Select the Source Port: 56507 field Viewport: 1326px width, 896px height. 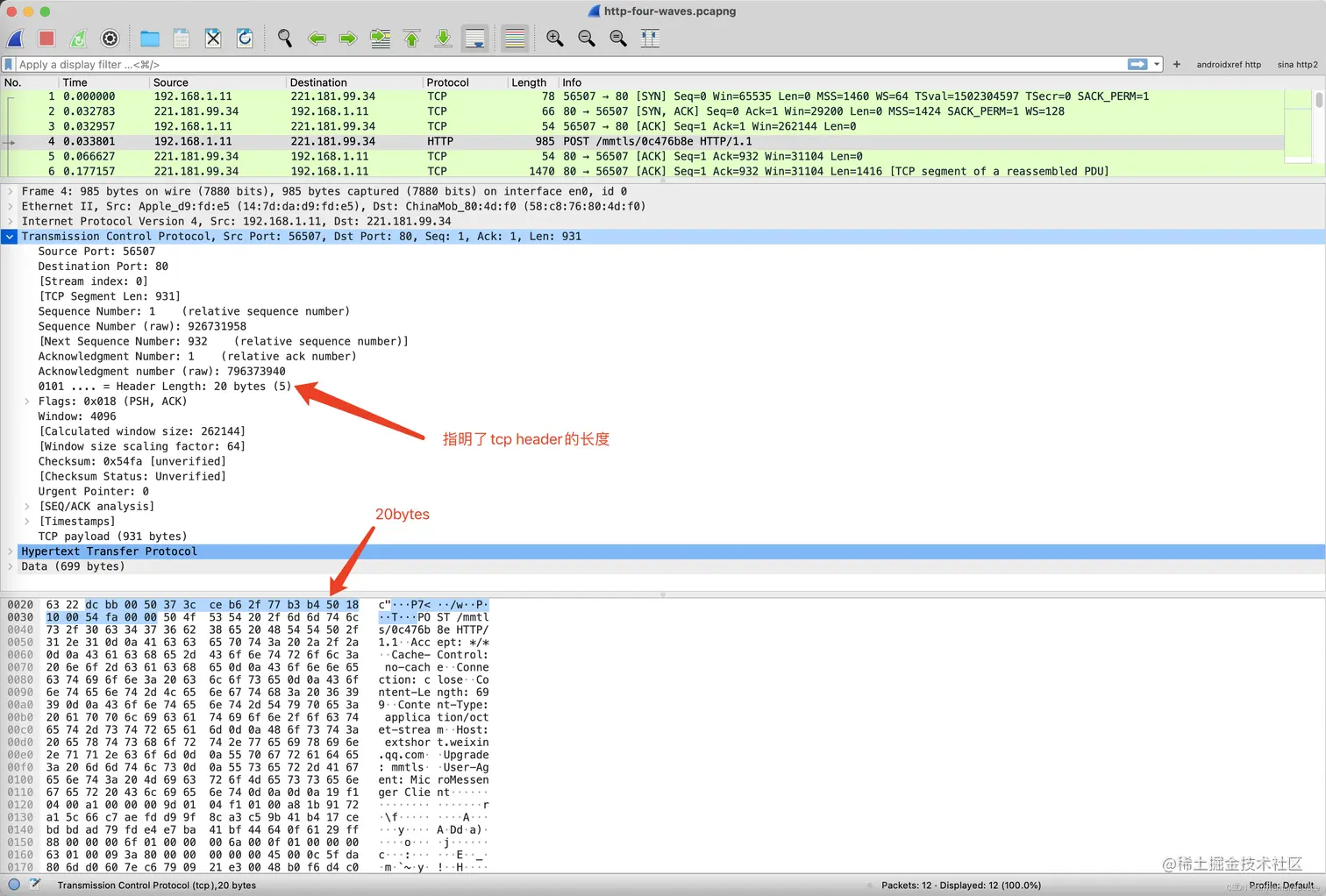(x=96, y=252)
